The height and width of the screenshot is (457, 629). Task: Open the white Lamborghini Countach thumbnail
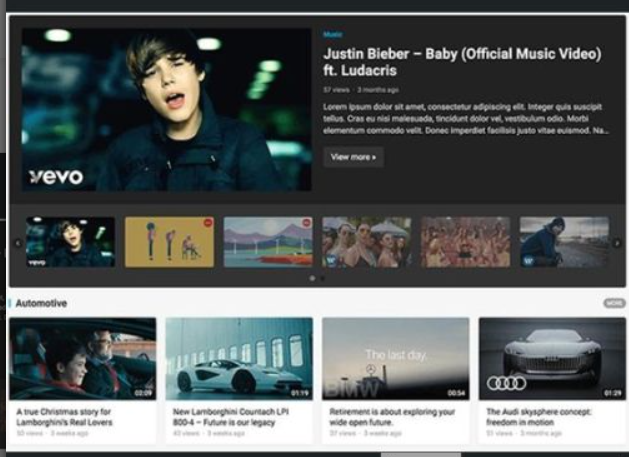(239, 359)
